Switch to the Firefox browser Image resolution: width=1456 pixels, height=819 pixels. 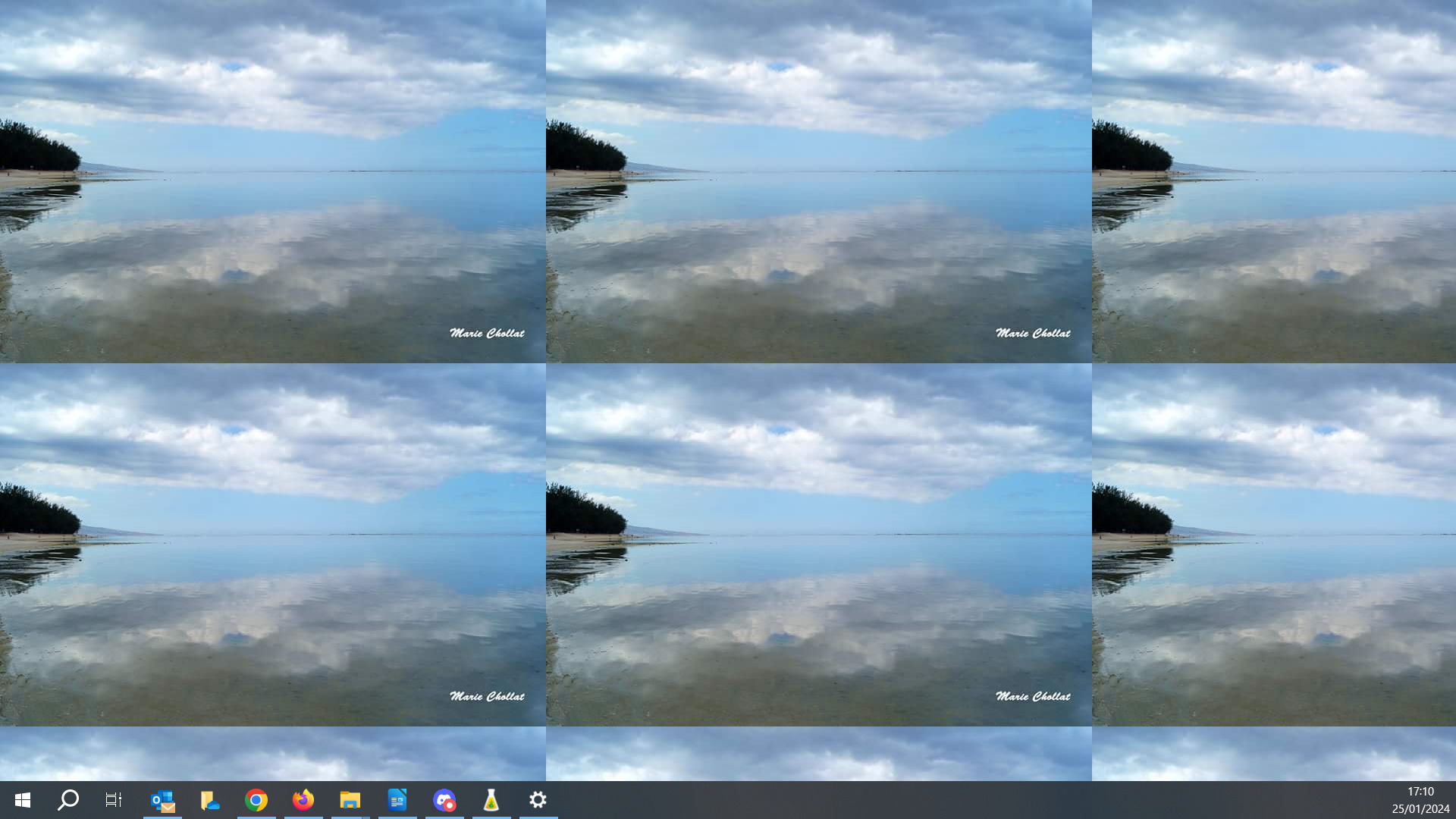pyautogui.click(x=303, y=800)
